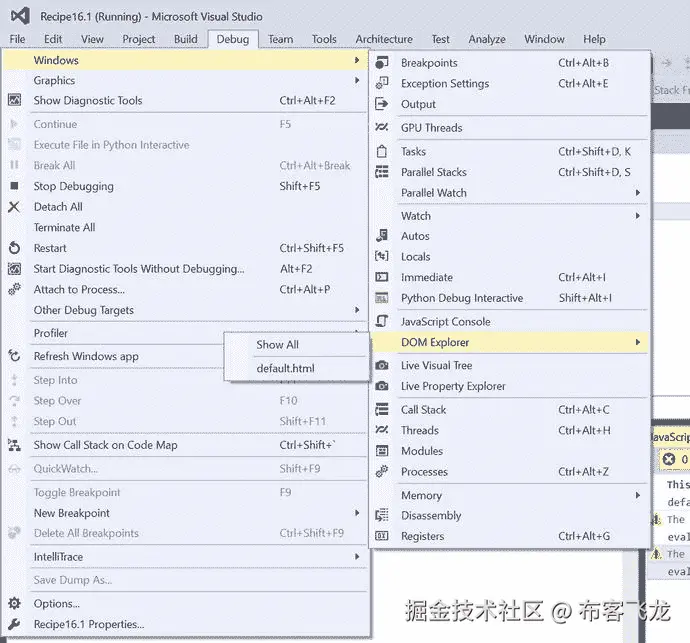Click the JavaScript Console error count icon
Screen dimensions: 690x643
coord(669,459)
